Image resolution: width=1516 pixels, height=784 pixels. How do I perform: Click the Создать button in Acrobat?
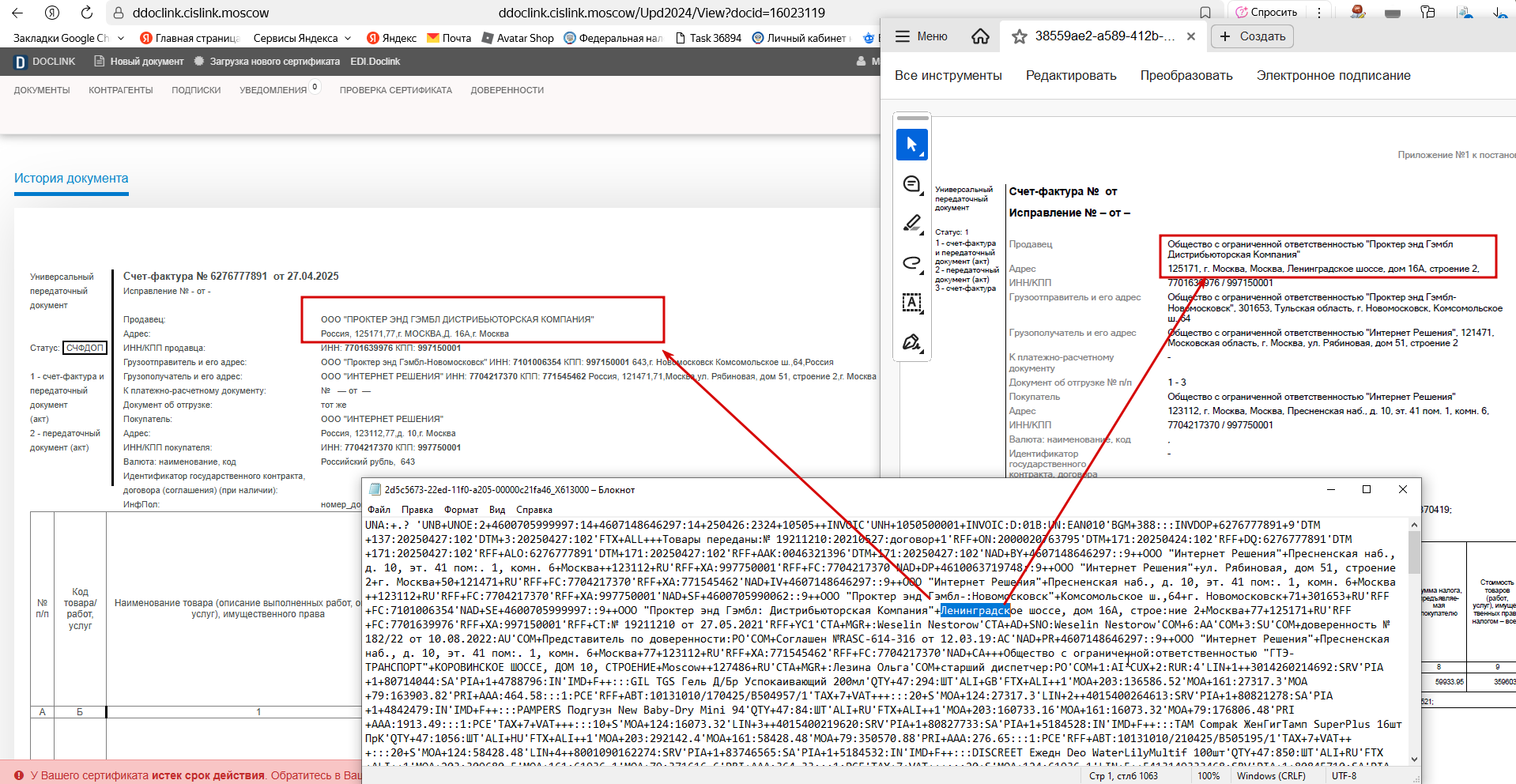(x=1253, y=36)
